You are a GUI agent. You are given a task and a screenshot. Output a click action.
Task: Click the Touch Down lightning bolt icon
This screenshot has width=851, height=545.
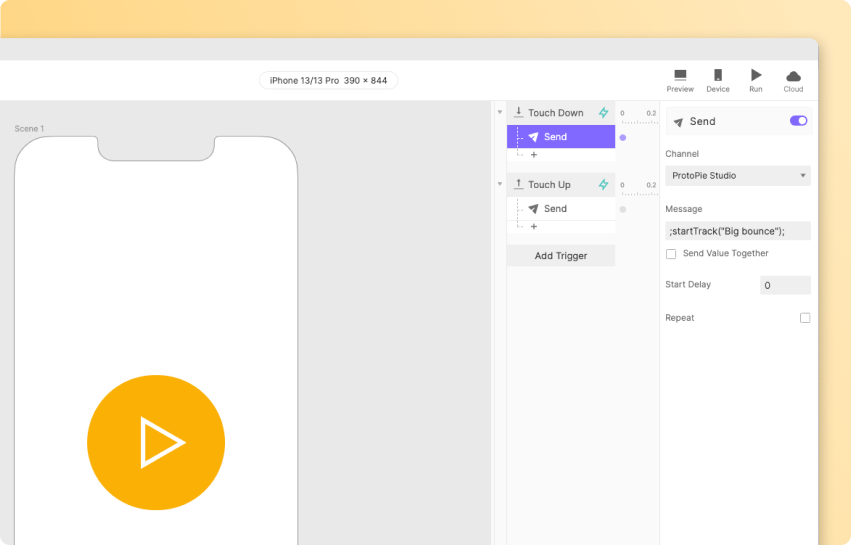tap(604, 112)
